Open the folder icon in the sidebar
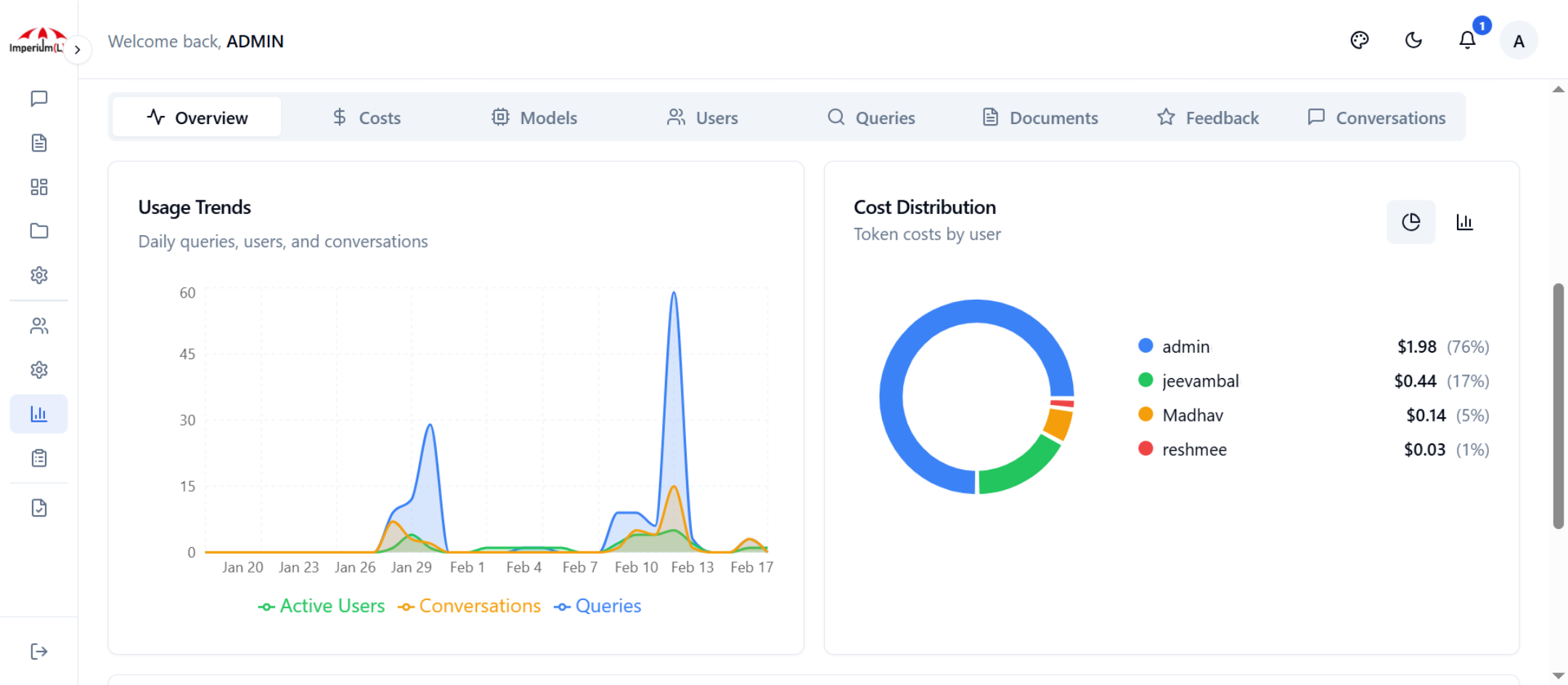This screenshot has height=685, width=1568. (39, 230)
